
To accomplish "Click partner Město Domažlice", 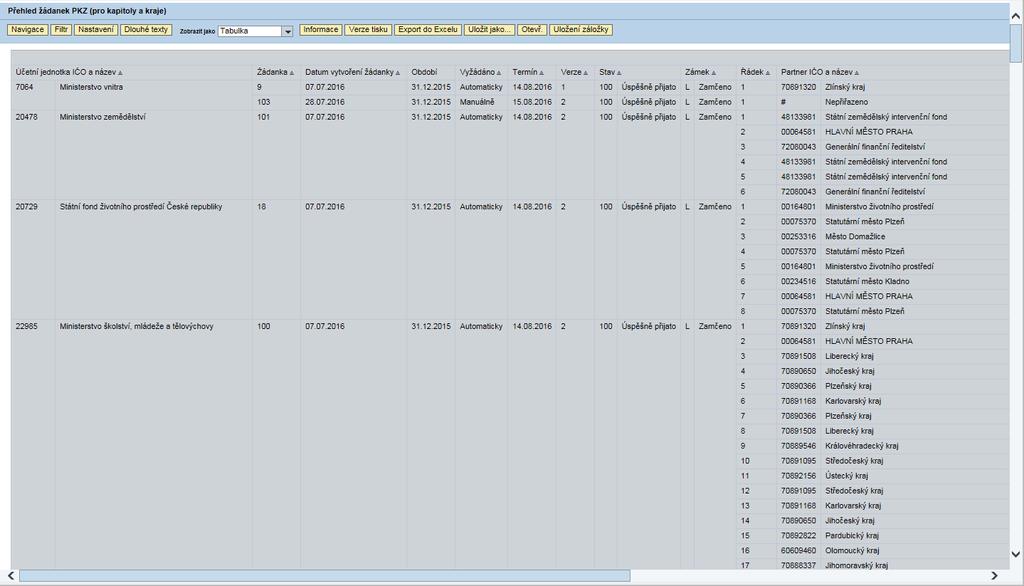I will pos(855,236).
